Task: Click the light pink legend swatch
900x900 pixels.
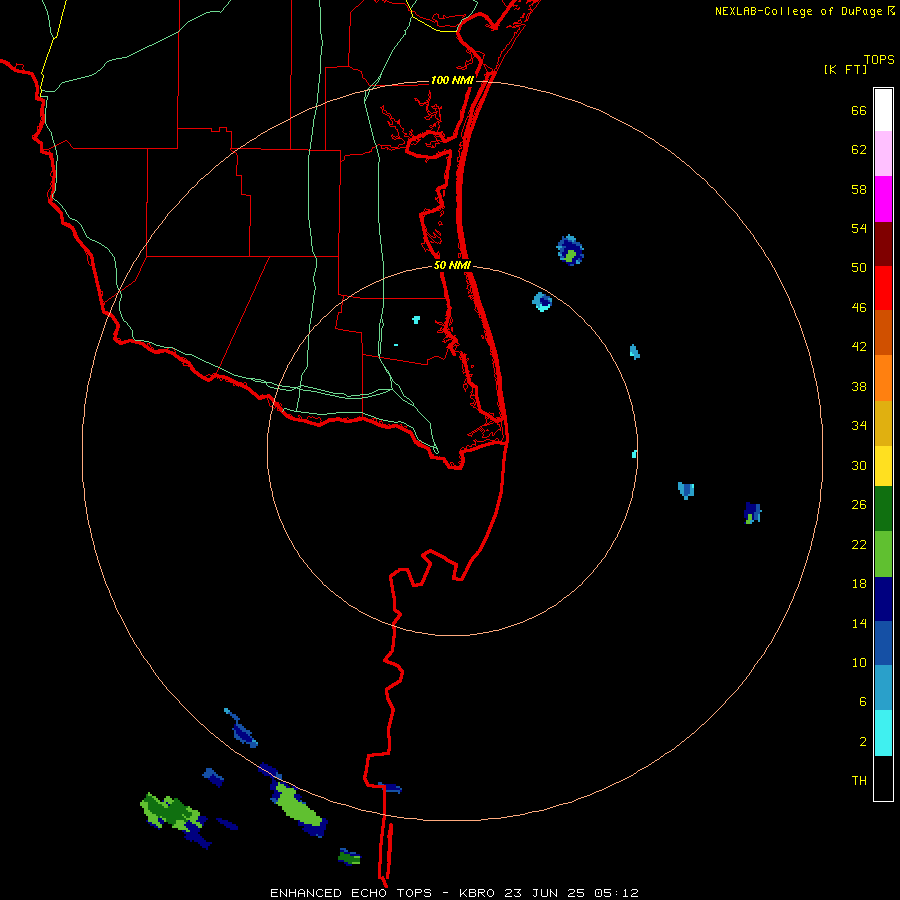Action: point(883,153)
